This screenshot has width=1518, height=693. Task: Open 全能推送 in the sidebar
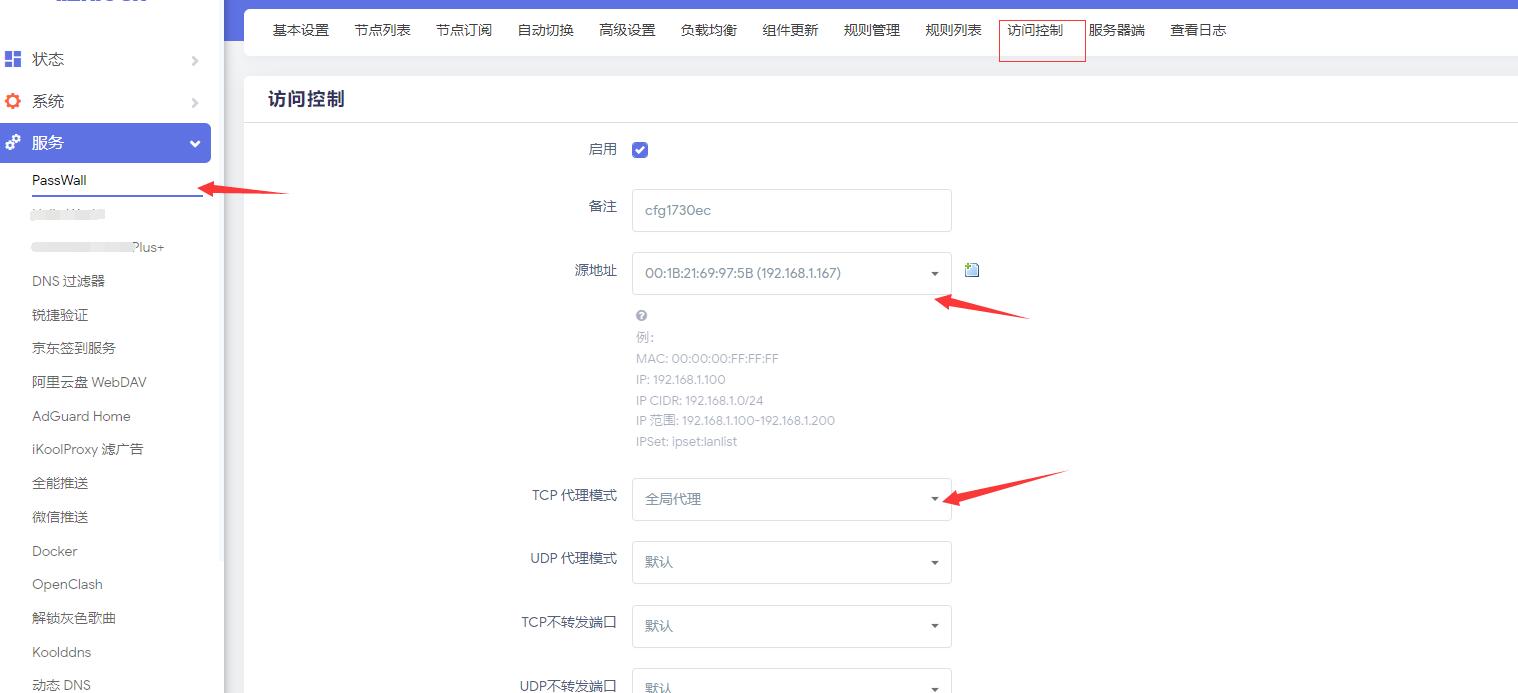(x=60, y=483)
